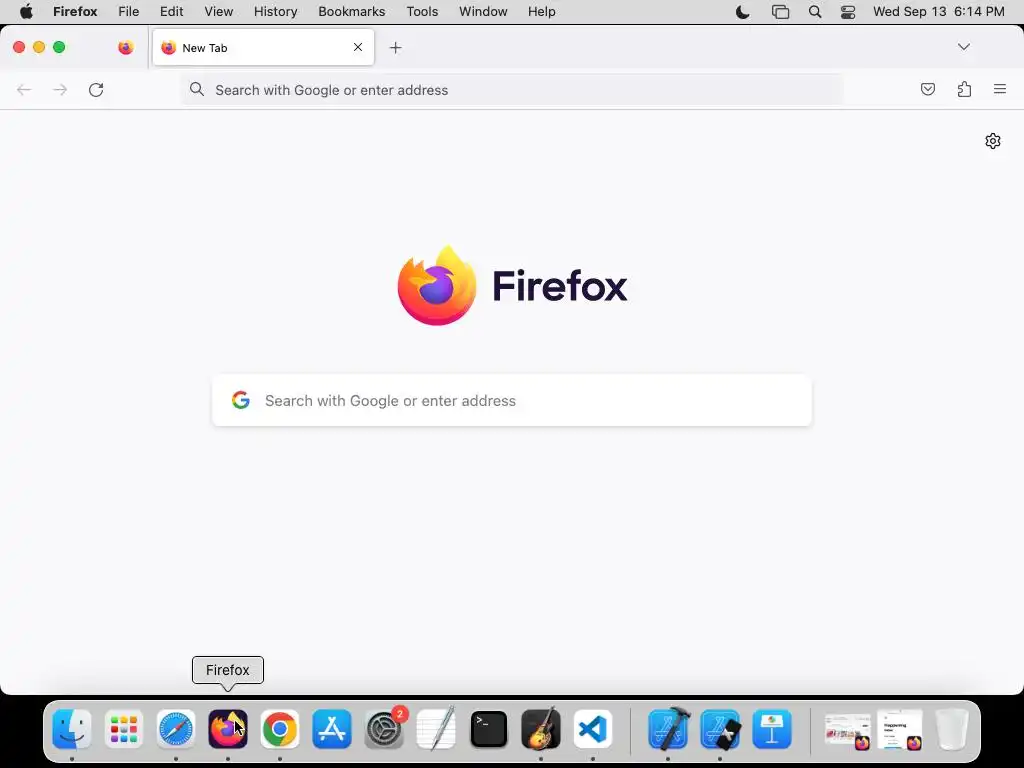Click the Firefox Dock icon
The width and height of the screenshot is (1024, 768).
(x=228, y=729)
